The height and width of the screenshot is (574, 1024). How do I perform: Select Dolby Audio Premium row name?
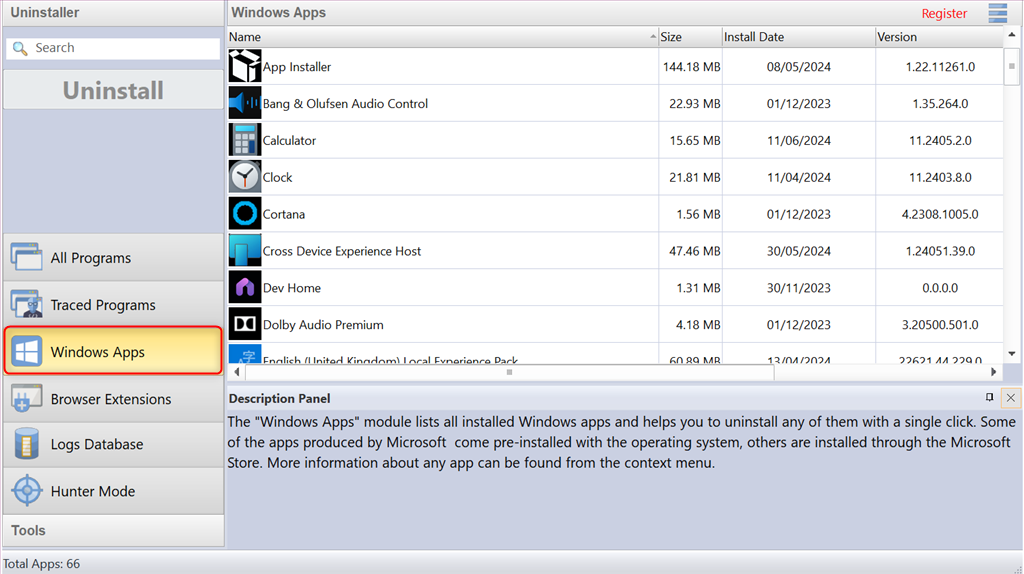[323, 325]
